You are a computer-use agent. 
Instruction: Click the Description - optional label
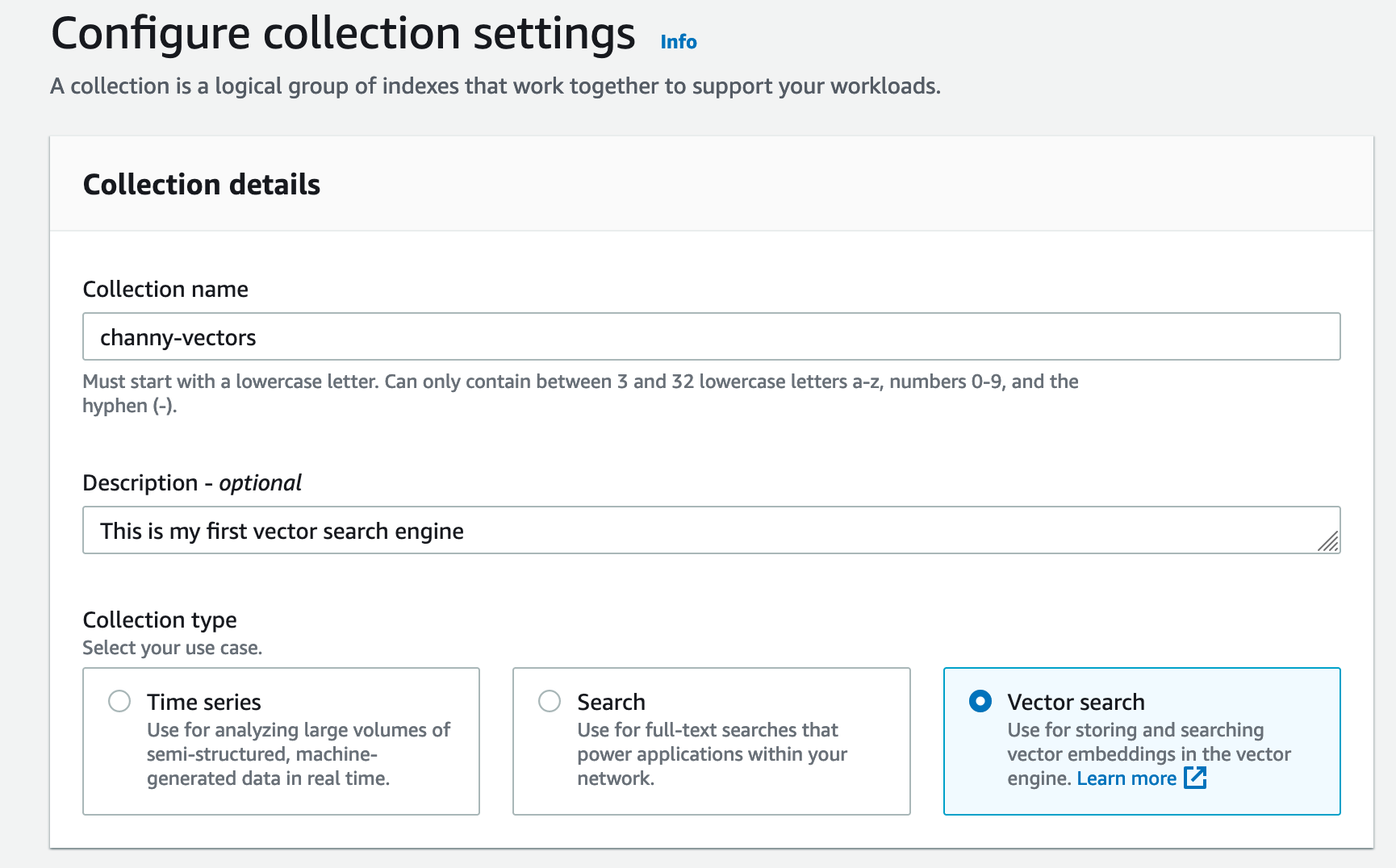192,483
